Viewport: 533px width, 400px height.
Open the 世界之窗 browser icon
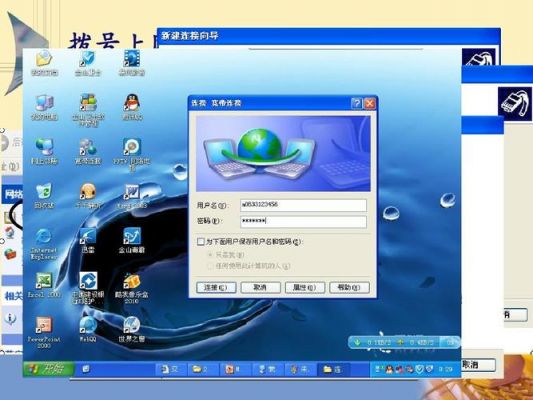[x=132, y=329]
